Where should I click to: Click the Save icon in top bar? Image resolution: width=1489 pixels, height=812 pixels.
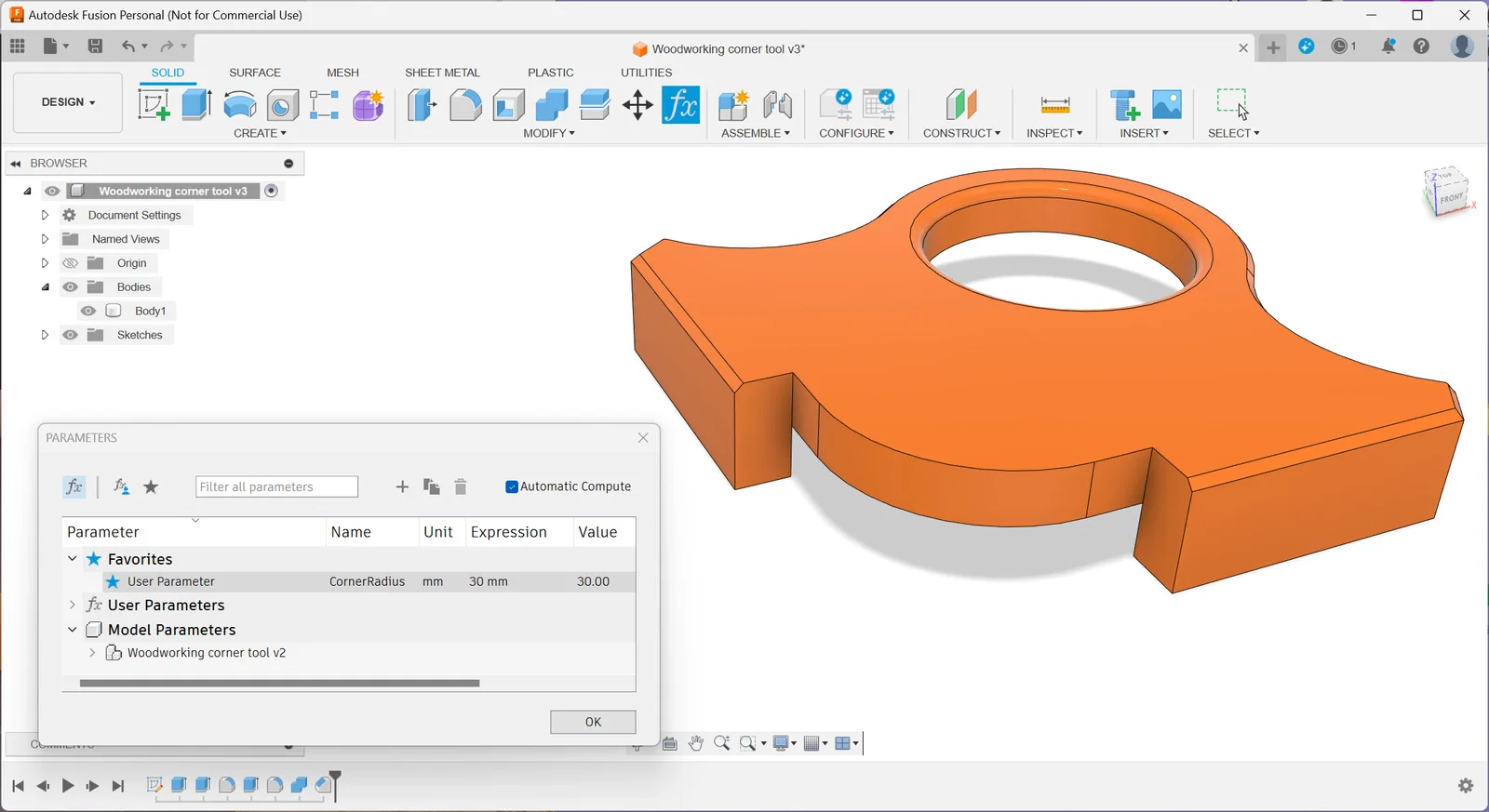(95, 46)
